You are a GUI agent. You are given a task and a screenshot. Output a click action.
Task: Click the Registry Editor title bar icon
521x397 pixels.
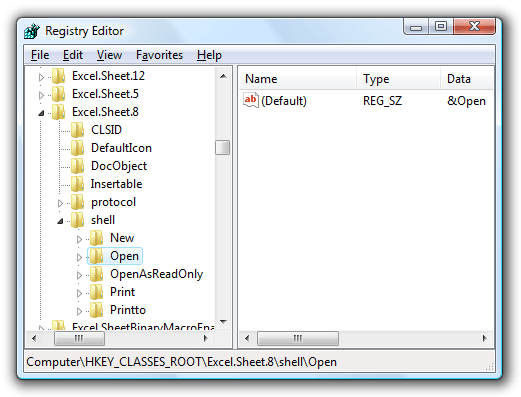(x=32, y=31)
